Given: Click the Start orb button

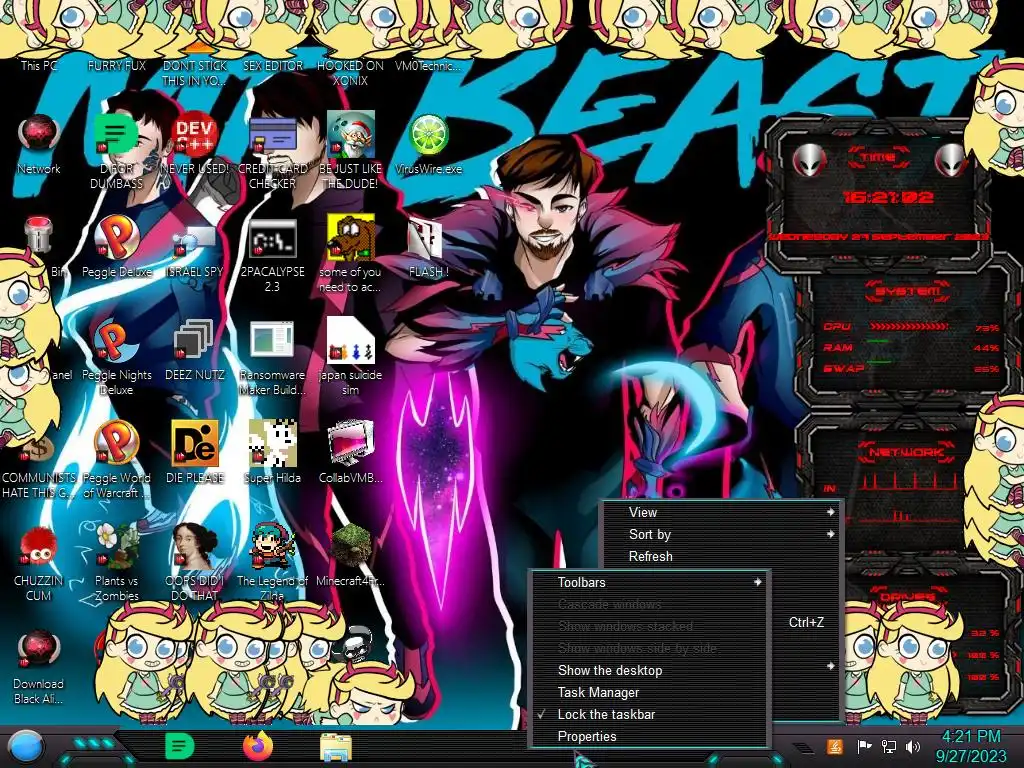Looking at the screenshot, I should tap(26, 748).
